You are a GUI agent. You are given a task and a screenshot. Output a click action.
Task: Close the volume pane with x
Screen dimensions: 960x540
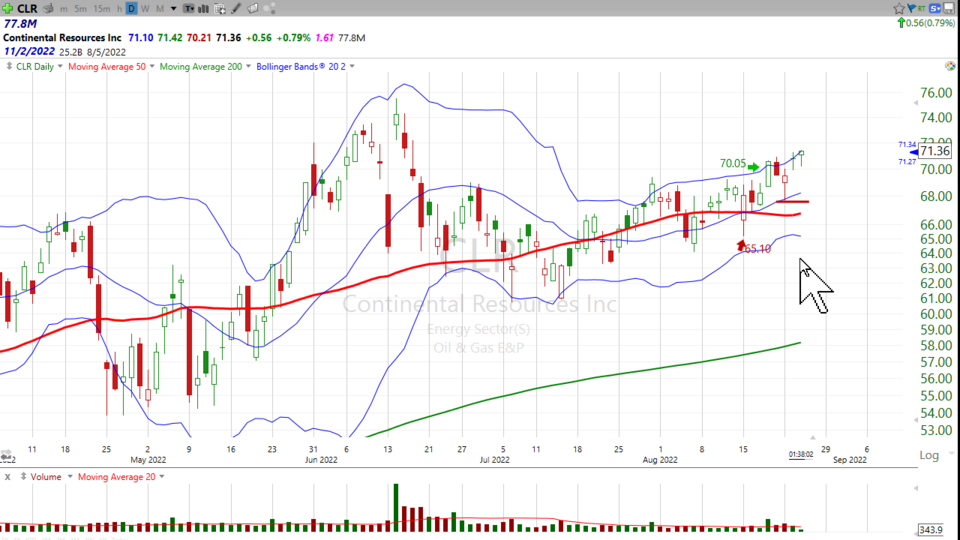click(7, 477)
